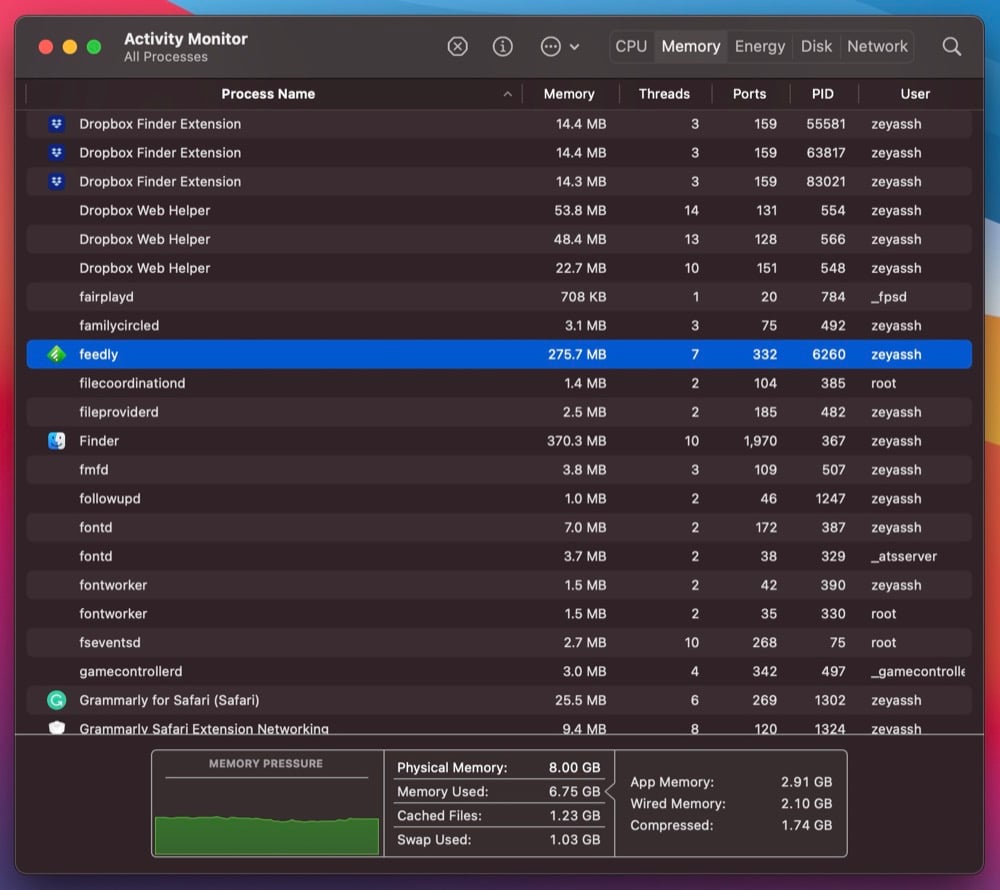The height and width of the screenshot is (890, 1000).
Task: Select Dropbox Web Helper with PID 566
Action: pos(499,239)
